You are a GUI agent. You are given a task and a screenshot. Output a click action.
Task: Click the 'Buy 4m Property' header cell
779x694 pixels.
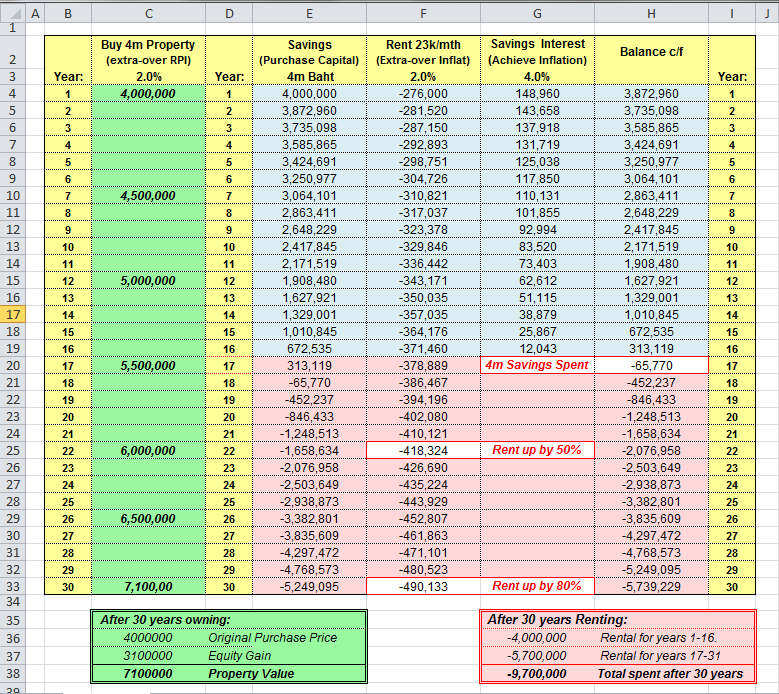(x=148, y=52)
